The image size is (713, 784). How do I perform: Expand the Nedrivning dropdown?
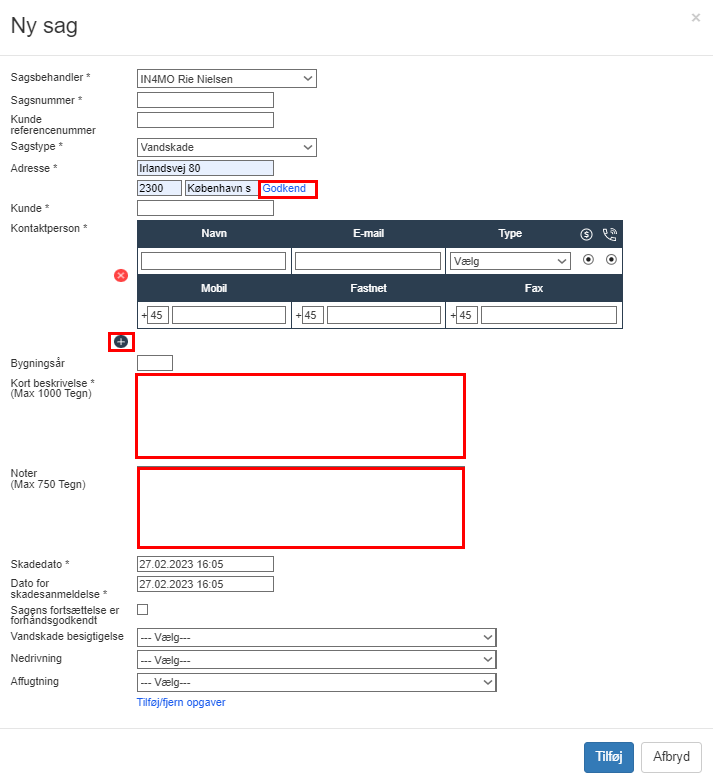click(x=316, y=660)
